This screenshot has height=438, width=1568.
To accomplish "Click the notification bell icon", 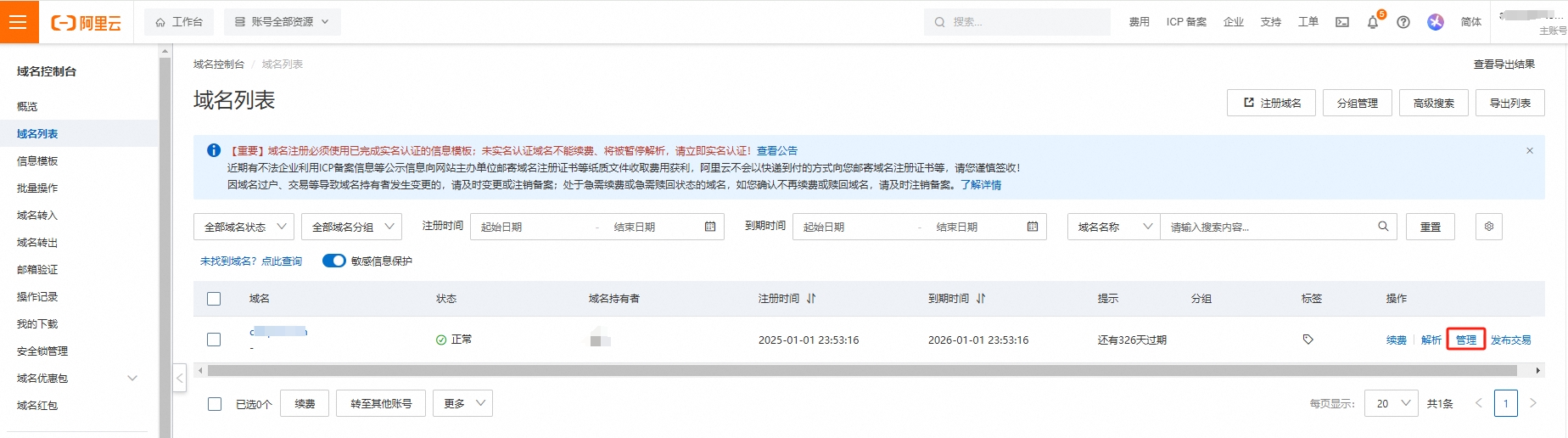I will pyautogui.click(x=1373, y=23).
